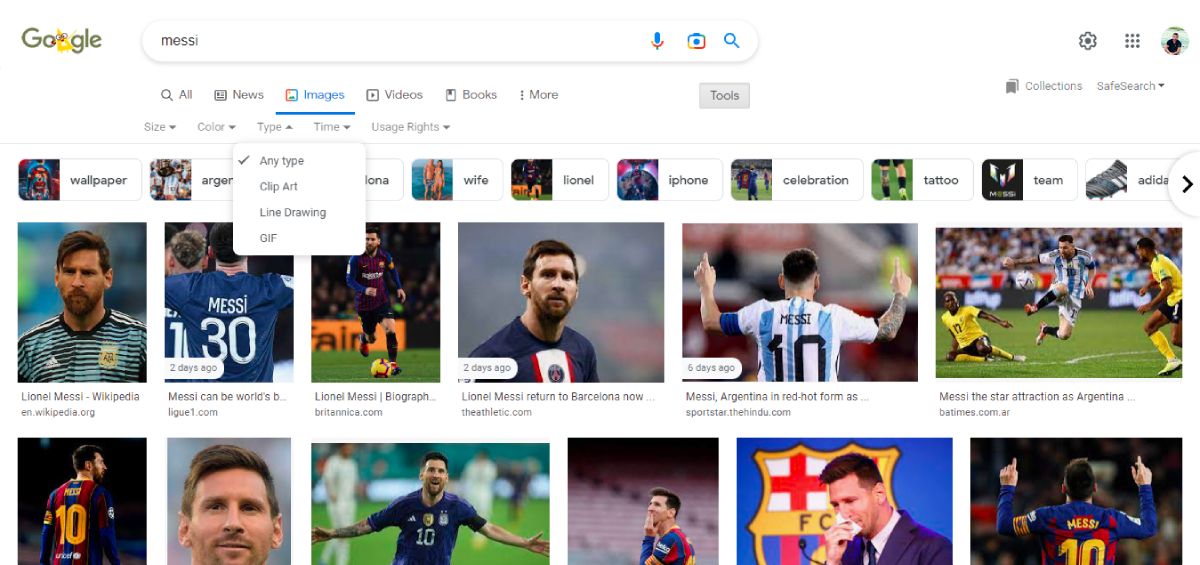
Task: Switch to the Books tab
Action: (471, 95)
